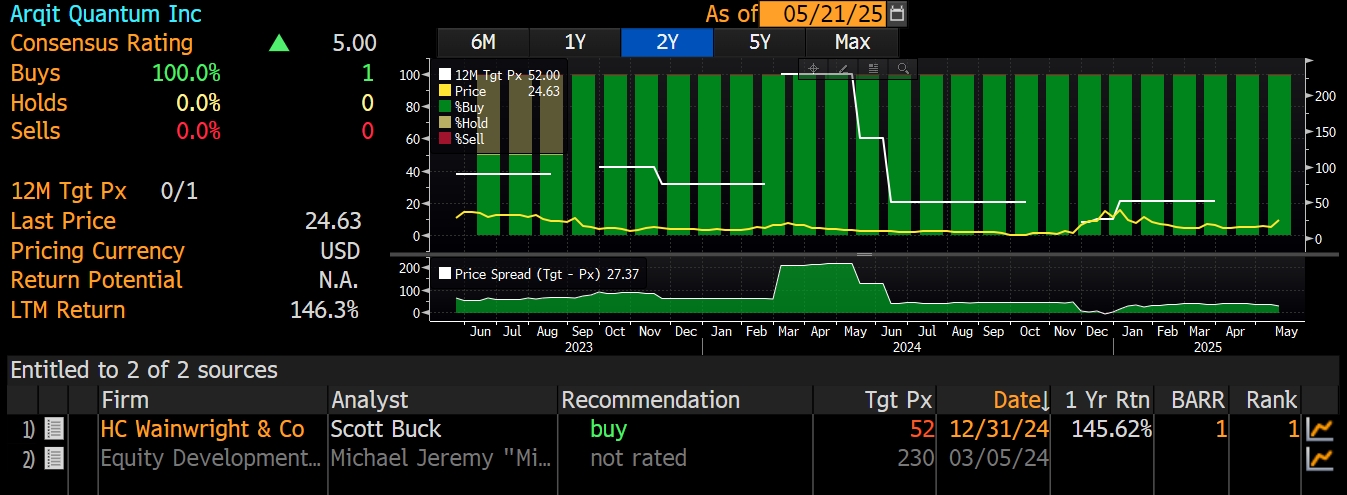Sort by Recommendation column header

tap(651, 400)
